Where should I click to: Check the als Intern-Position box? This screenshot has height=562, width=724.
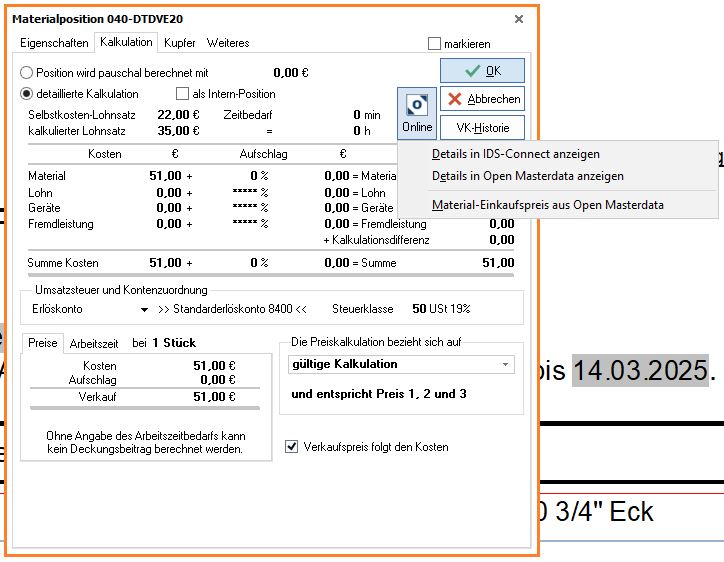tap(182, 94)
